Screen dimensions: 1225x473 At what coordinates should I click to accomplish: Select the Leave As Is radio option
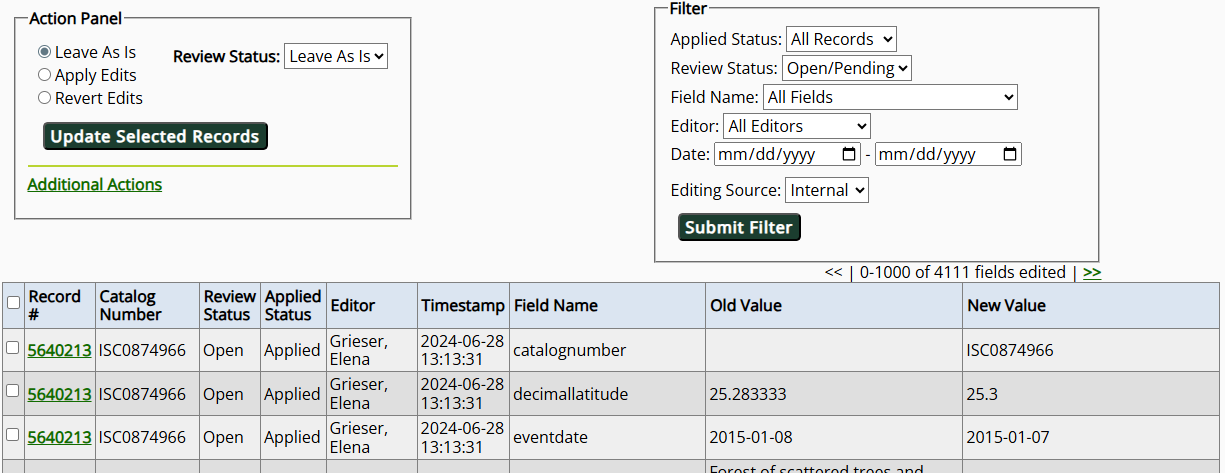click(x=44, y=52)
